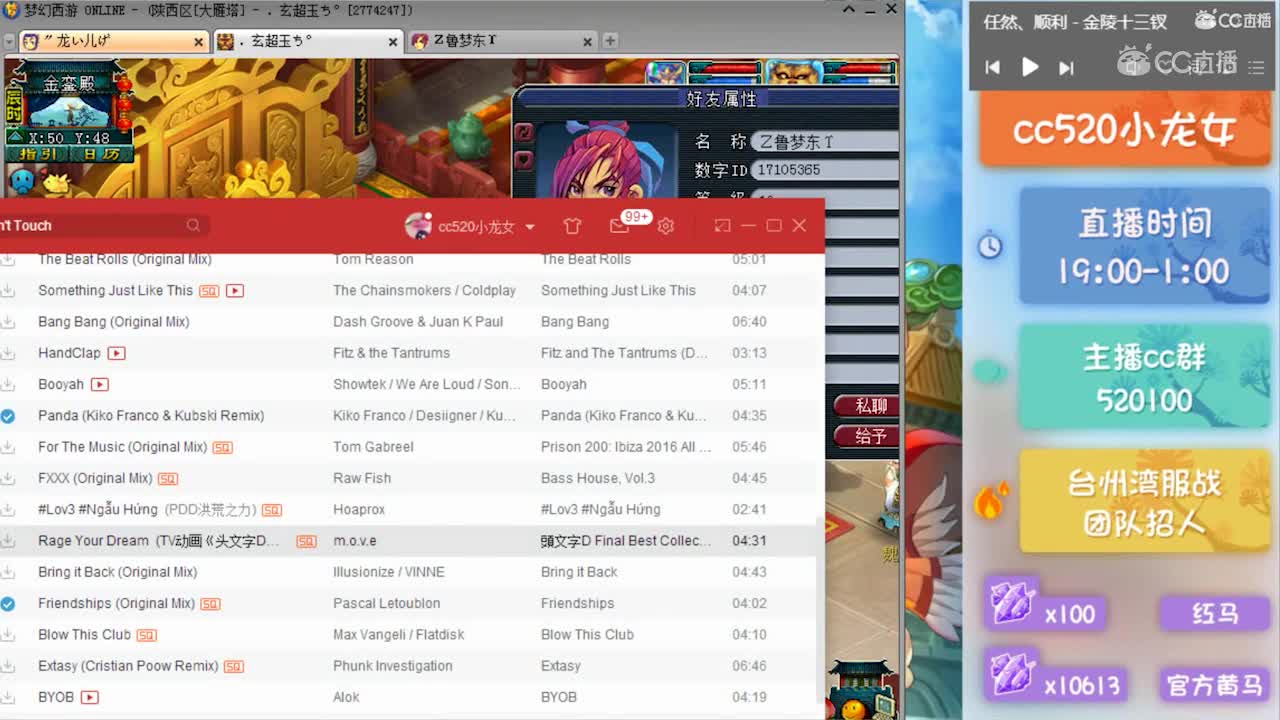
Task: Click the 数字ID field showing 17105365
Action: 824,170
